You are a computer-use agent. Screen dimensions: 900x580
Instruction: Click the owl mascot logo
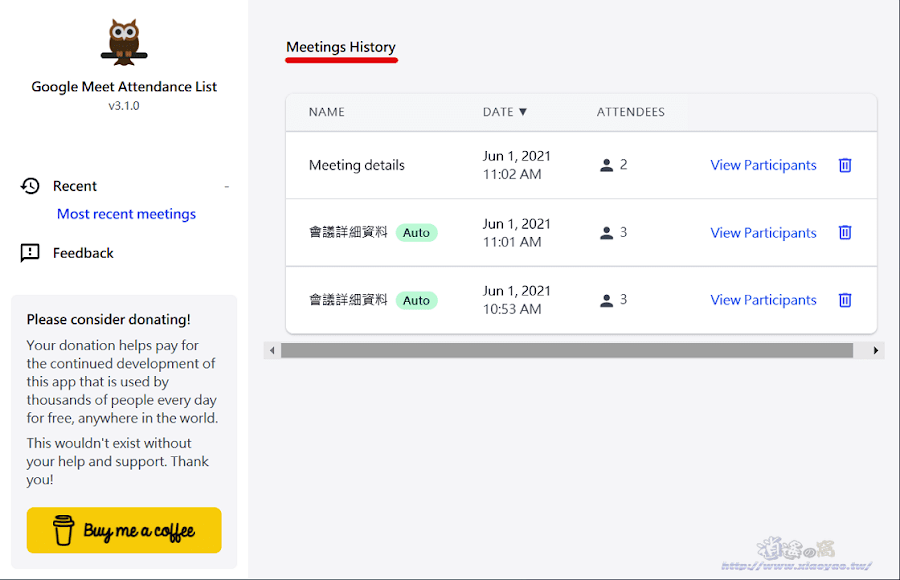pos(124,40)
